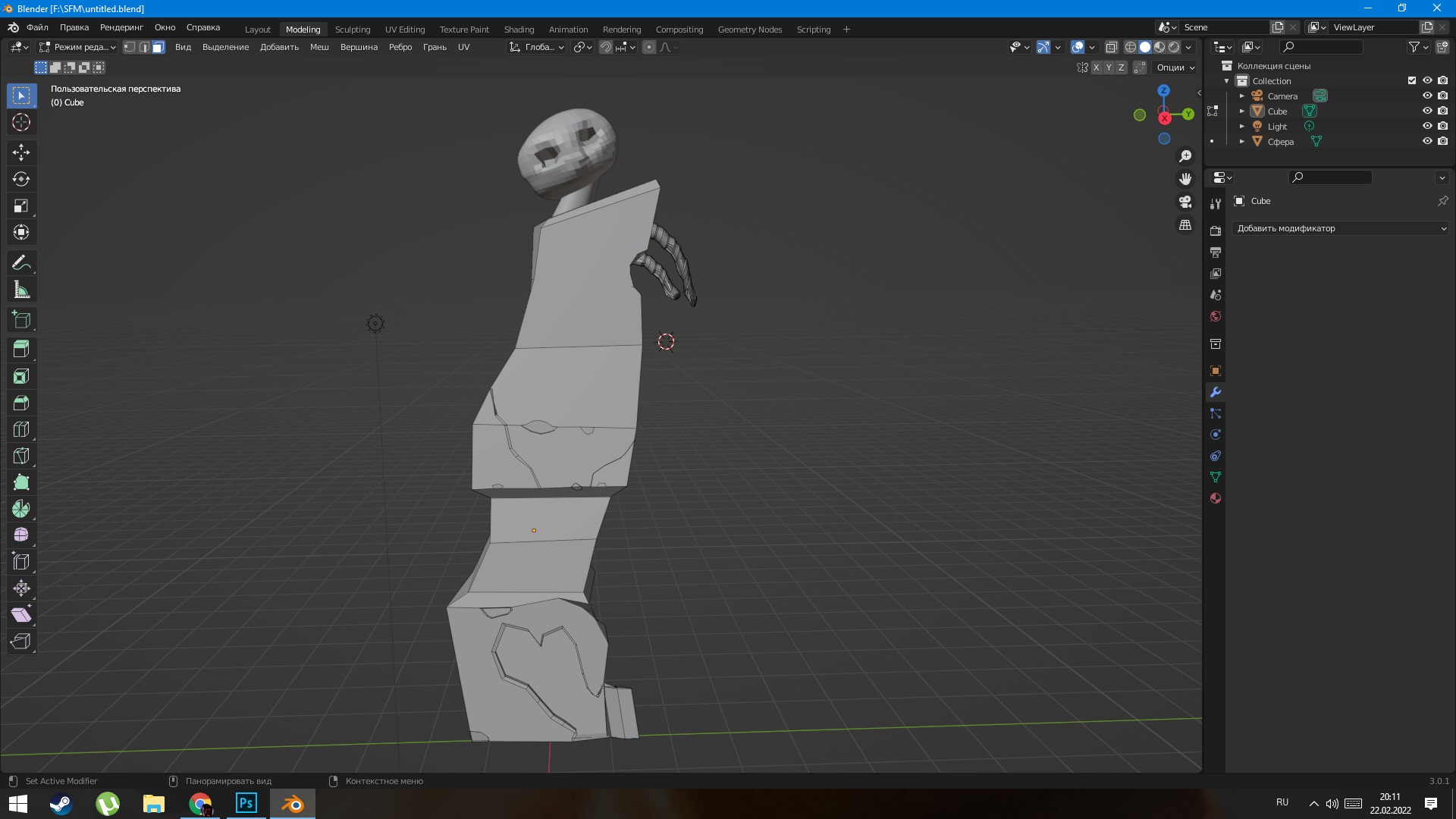
Task: Select the Annotate pencil tool
Action: pyautogui.click(x=21, y=263)
